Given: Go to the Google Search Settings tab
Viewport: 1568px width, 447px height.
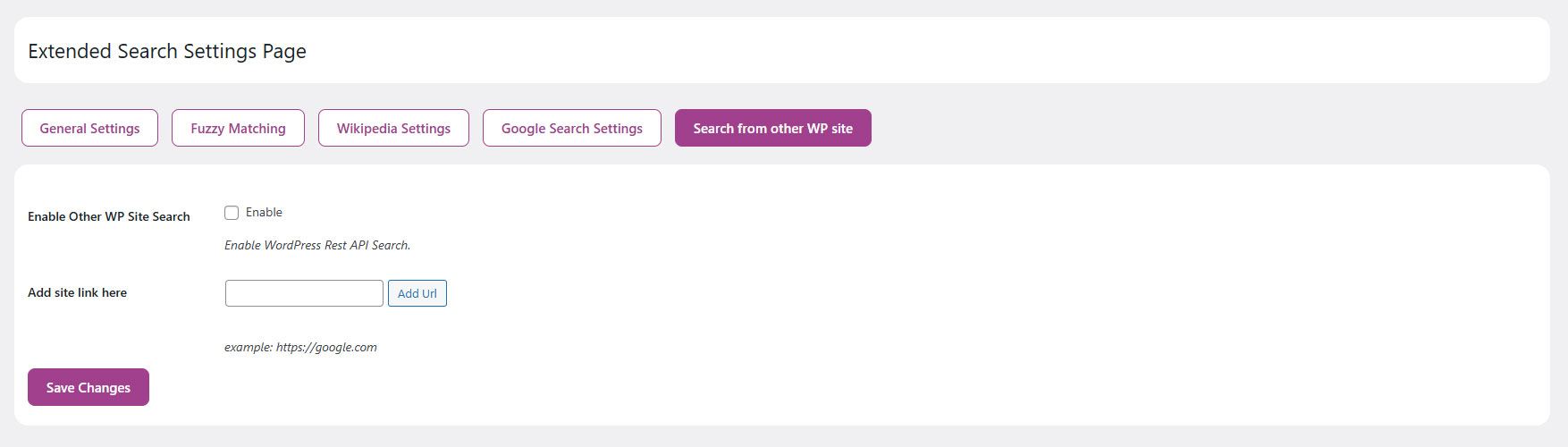Looking at the screenshot, I should pyautogui.click(x=571, y=128).
